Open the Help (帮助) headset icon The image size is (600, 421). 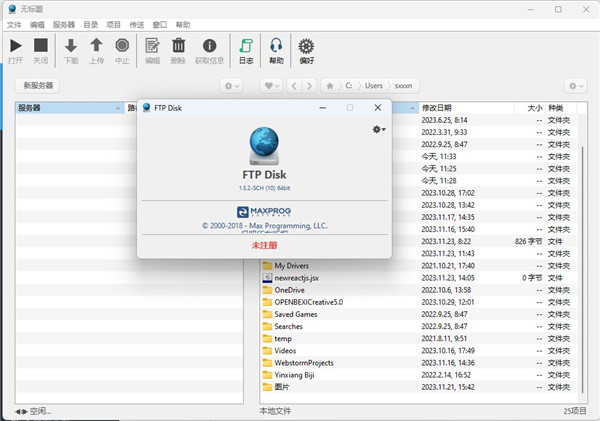pos(276,46)
